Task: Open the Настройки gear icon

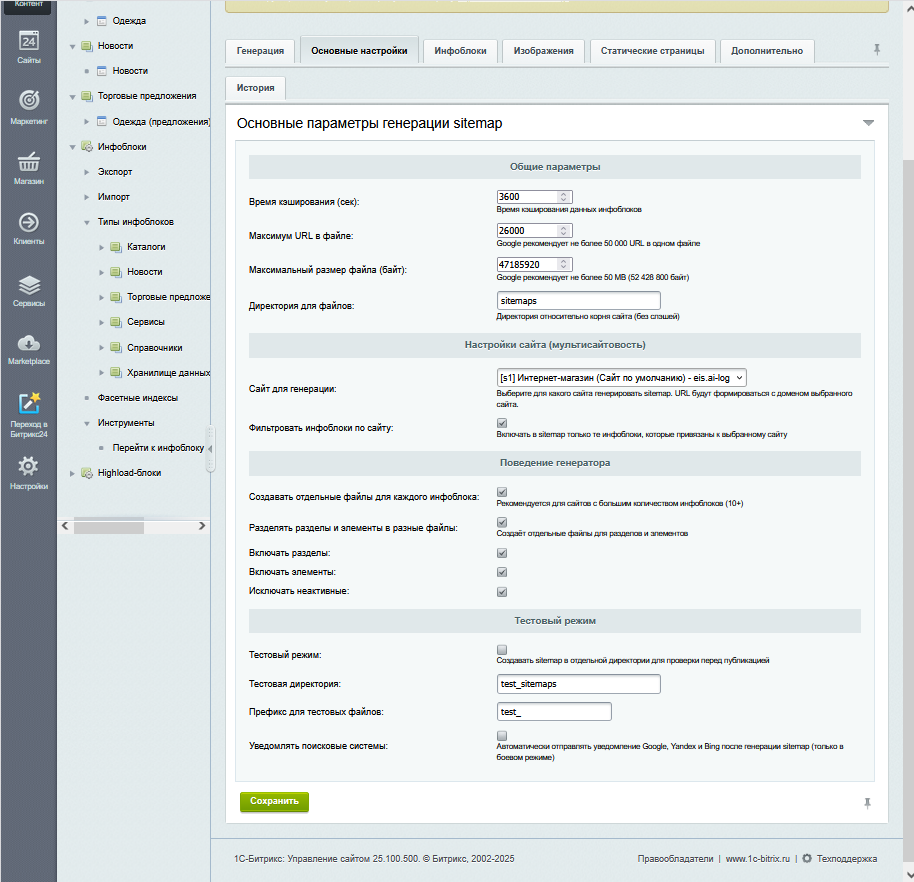Action: 28,470
